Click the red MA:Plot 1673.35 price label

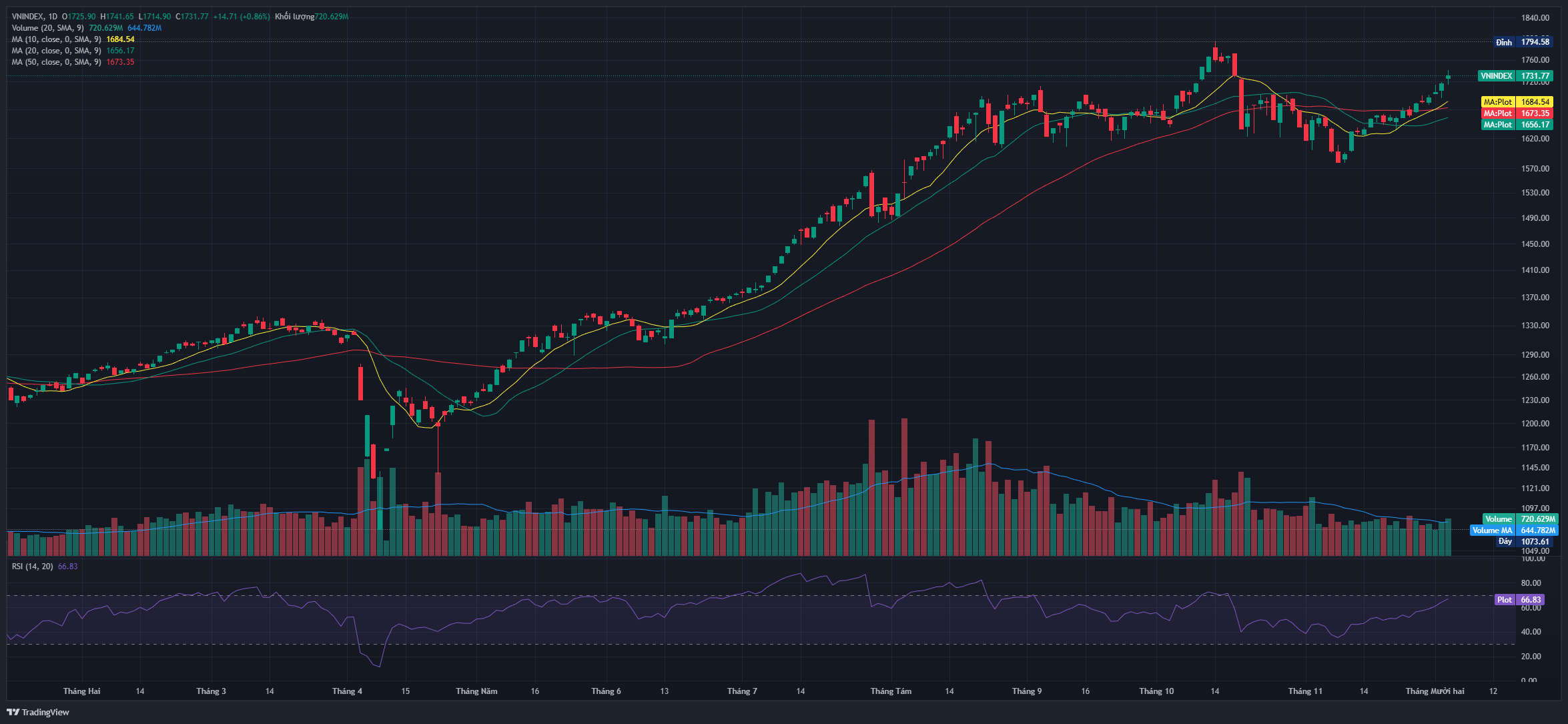pos(1516,113)
